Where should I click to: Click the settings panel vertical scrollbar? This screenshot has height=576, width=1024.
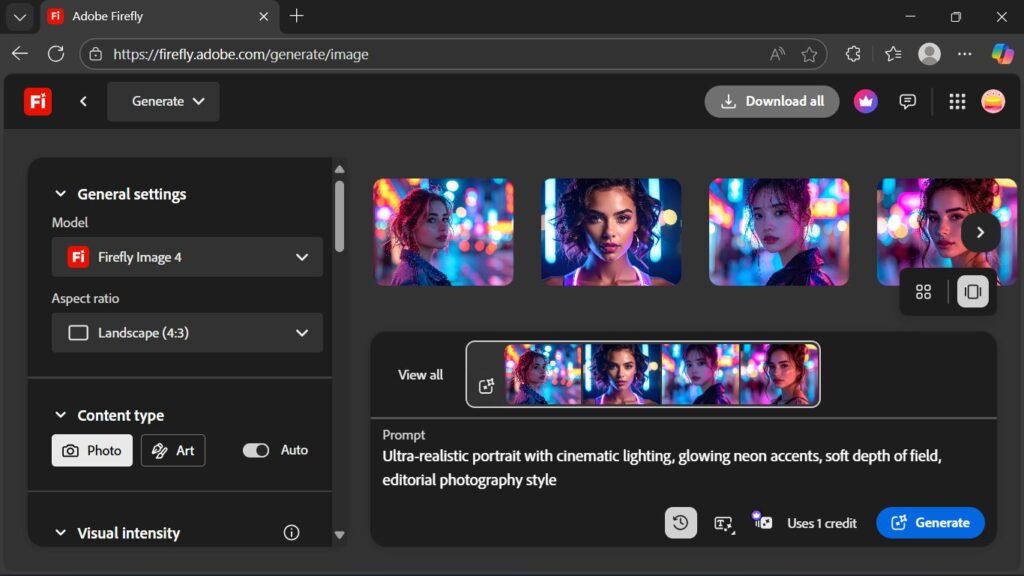point(339,215)
